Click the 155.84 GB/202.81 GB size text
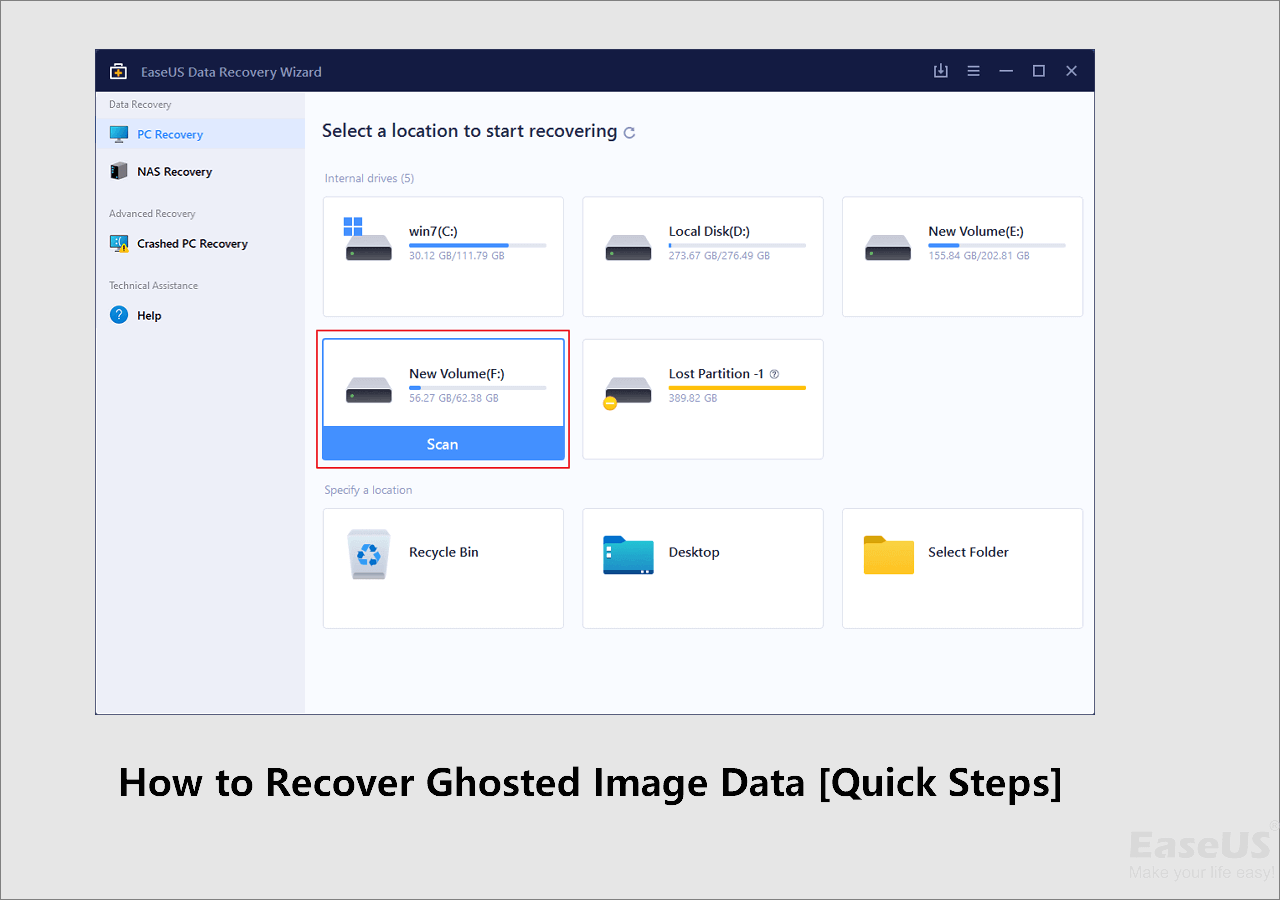Viewport: 1280px width, 900px height. pyautogui.click(x=978, y=256)
